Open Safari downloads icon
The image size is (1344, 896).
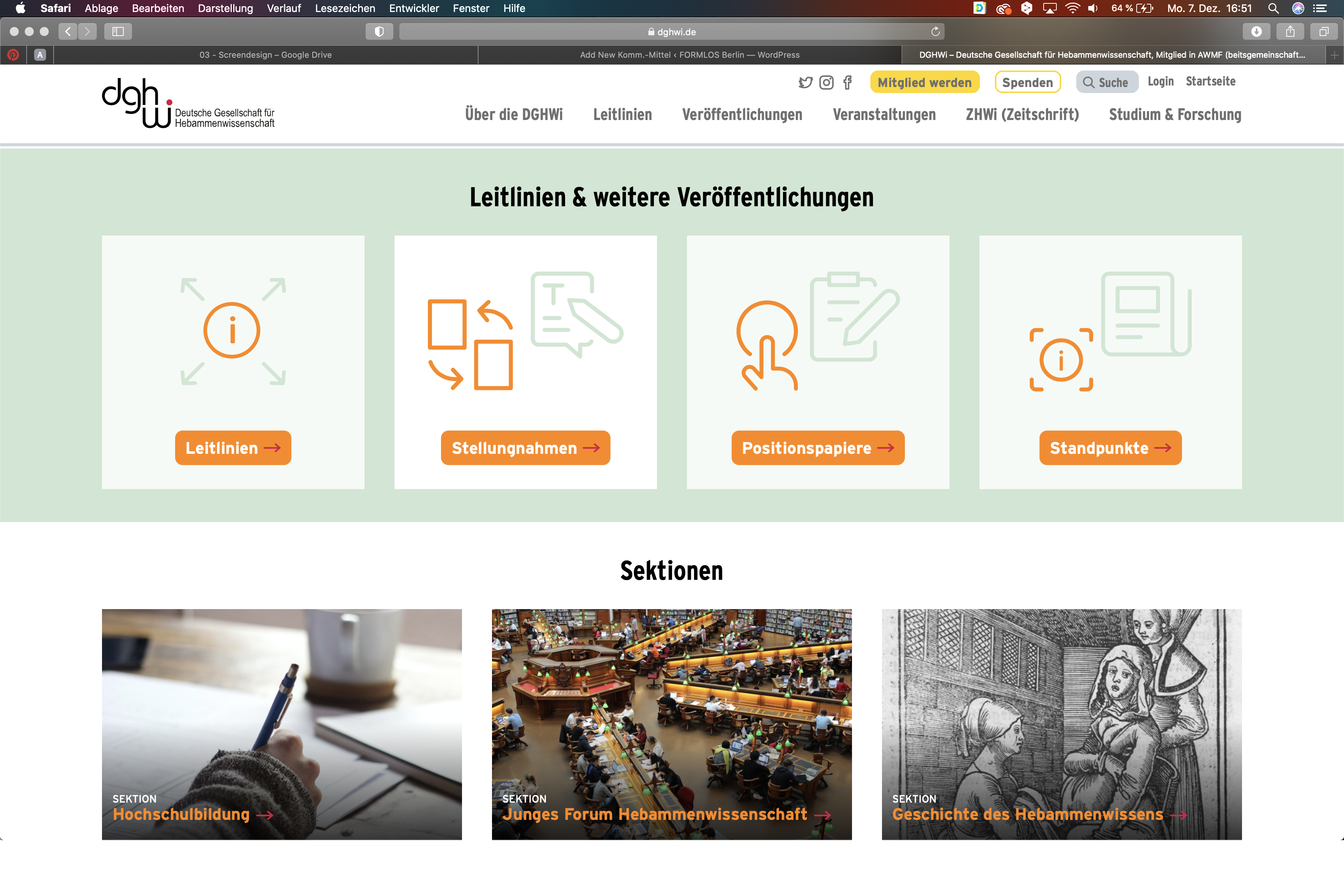[1257, 32]
